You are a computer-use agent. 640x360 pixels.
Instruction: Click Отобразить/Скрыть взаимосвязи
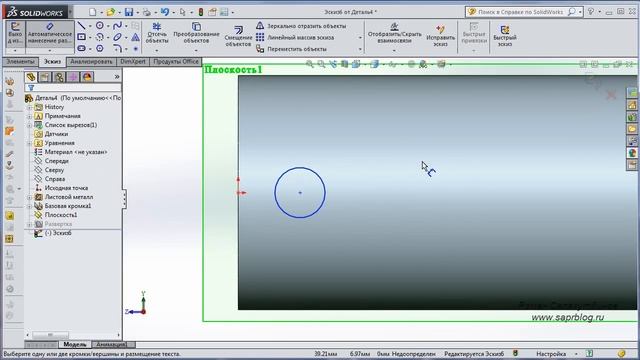tap(394, 33)
